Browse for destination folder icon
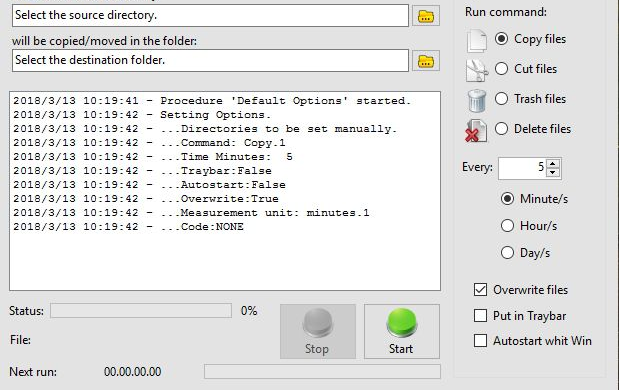This screenshot has width=619, height=392. [x=426, y=61]
